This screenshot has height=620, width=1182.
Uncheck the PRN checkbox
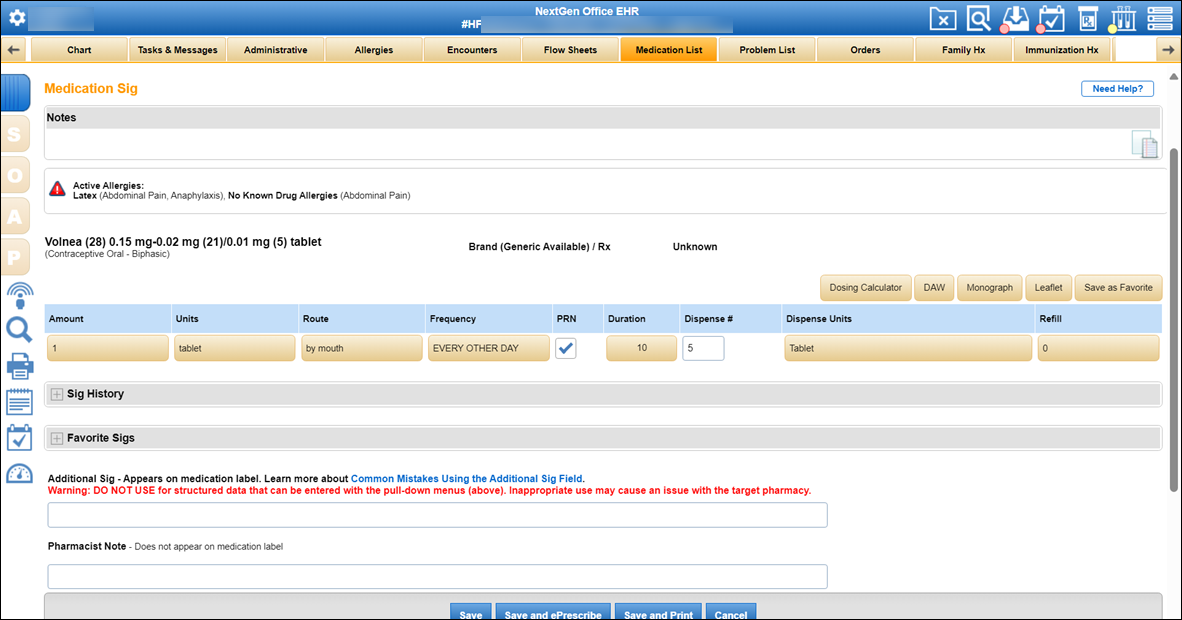click(x=566, y=348)
